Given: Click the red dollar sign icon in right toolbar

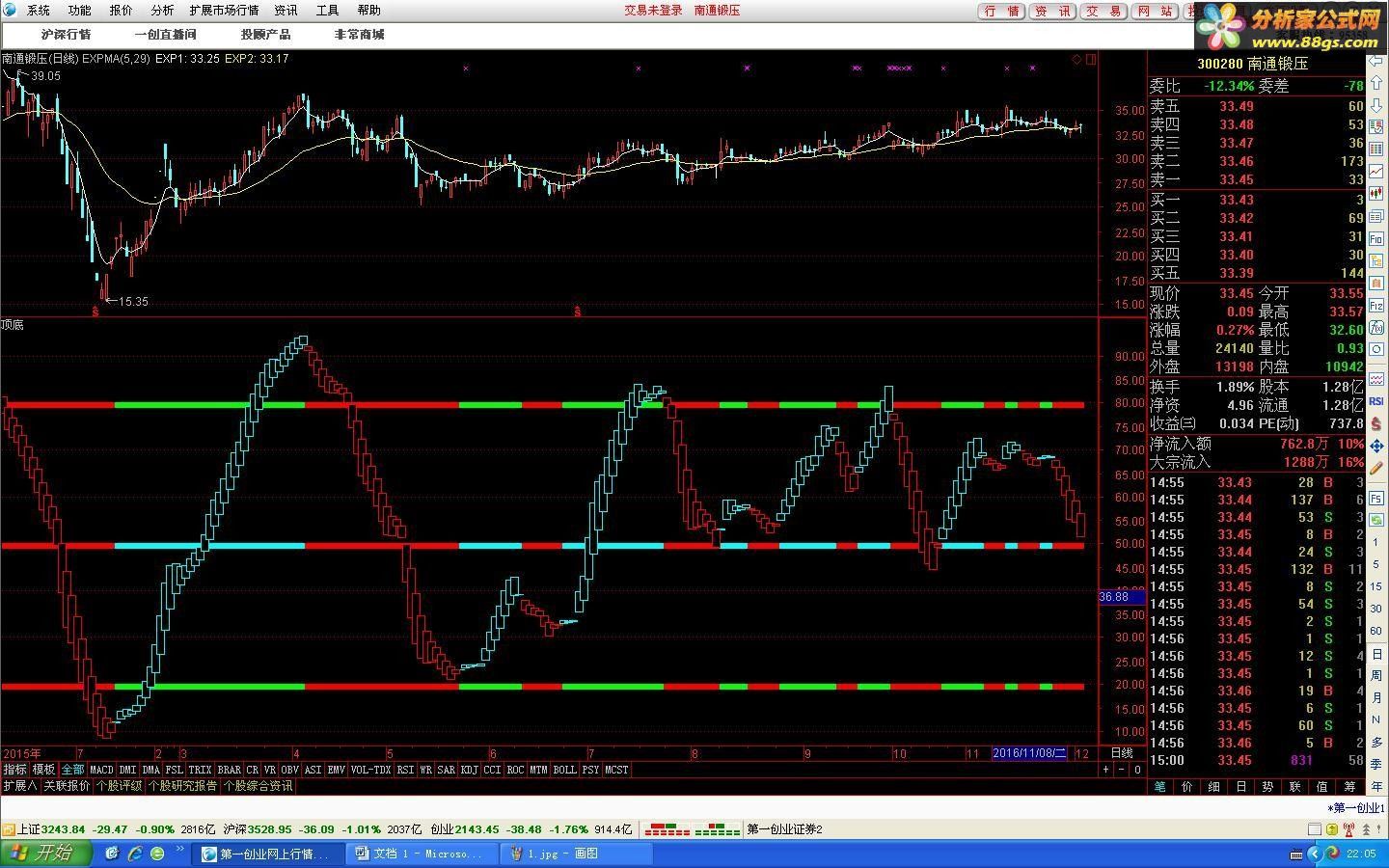Looking at the screenshot, I should click(x=1376, y=423).
